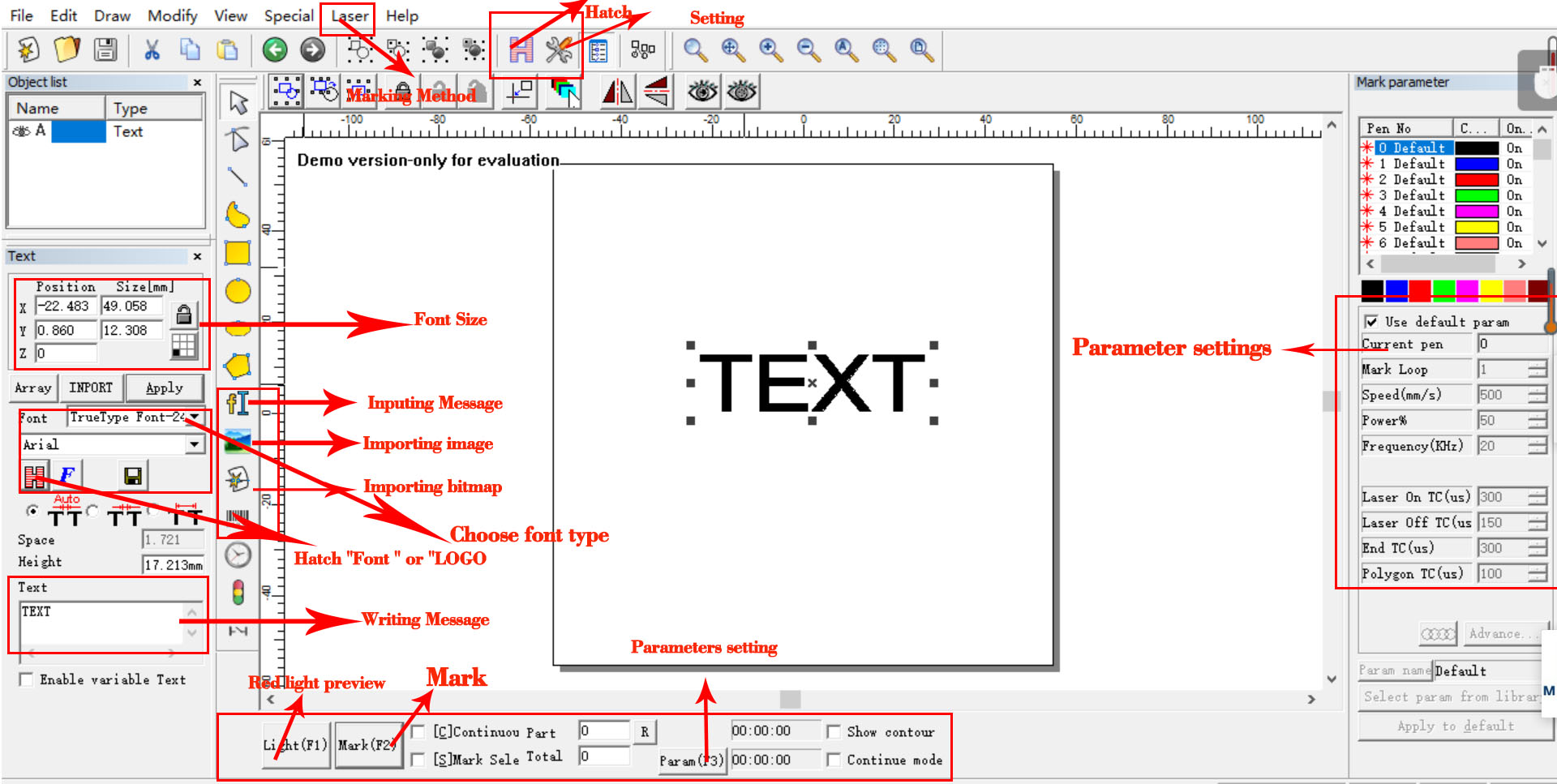This screenshot has width=1557, height=784.
Task: Click the Import image picture tool
Action: tap(238, 442)
